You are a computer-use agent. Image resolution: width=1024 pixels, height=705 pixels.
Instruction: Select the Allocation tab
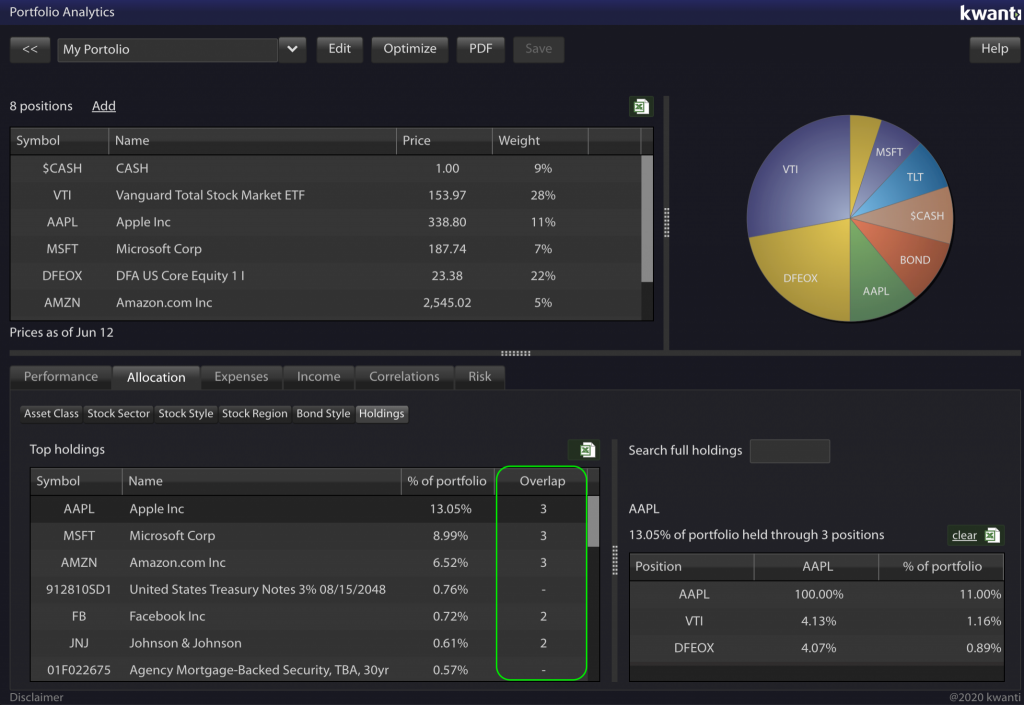(156, 377)
